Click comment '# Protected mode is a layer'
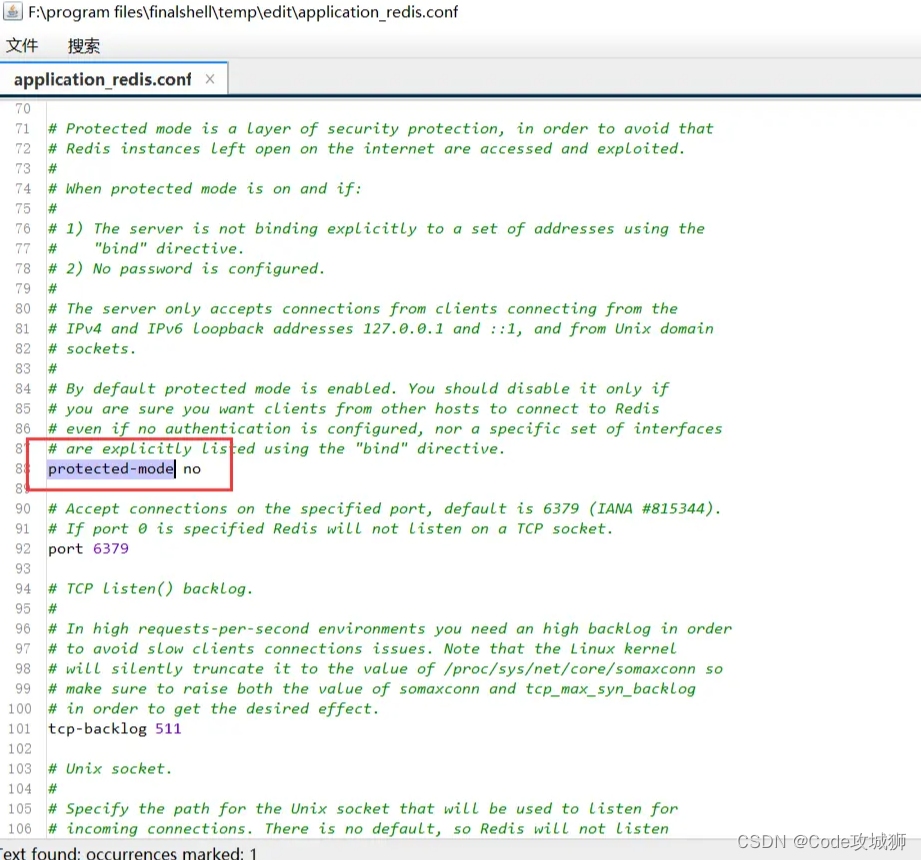This screenshot has height=860, width=921. [381, 129]
